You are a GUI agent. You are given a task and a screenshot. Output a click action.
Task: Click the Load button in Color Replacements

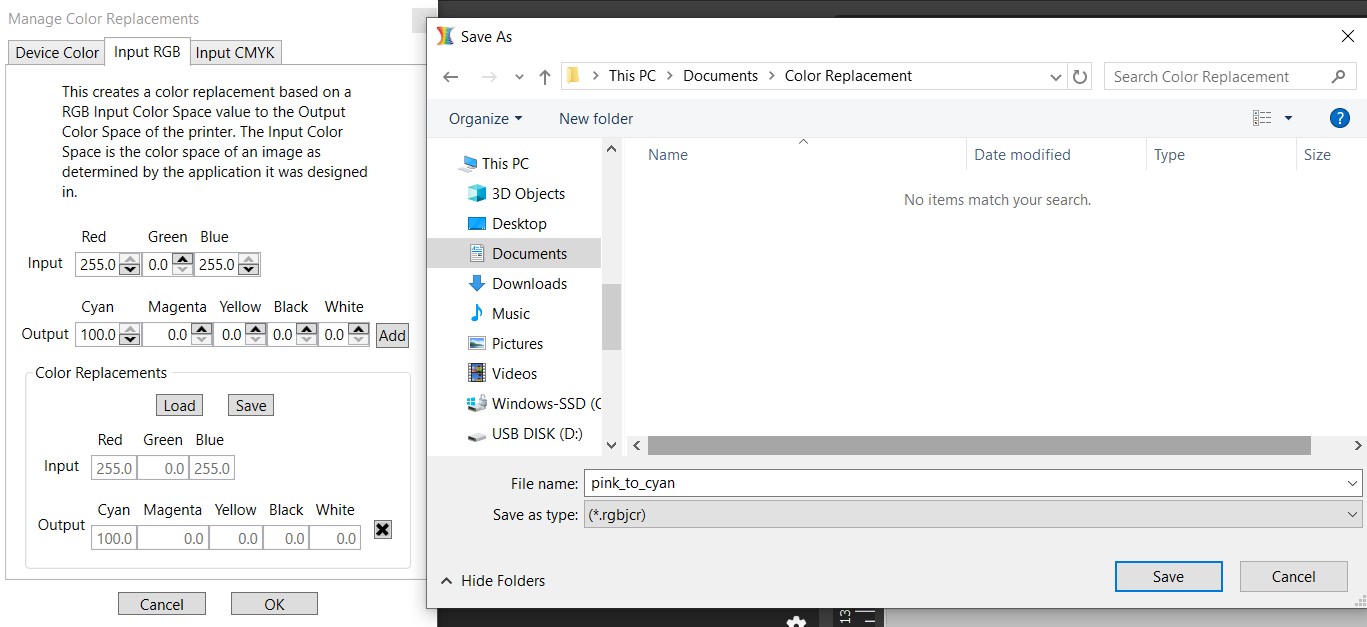click(179, 405)
